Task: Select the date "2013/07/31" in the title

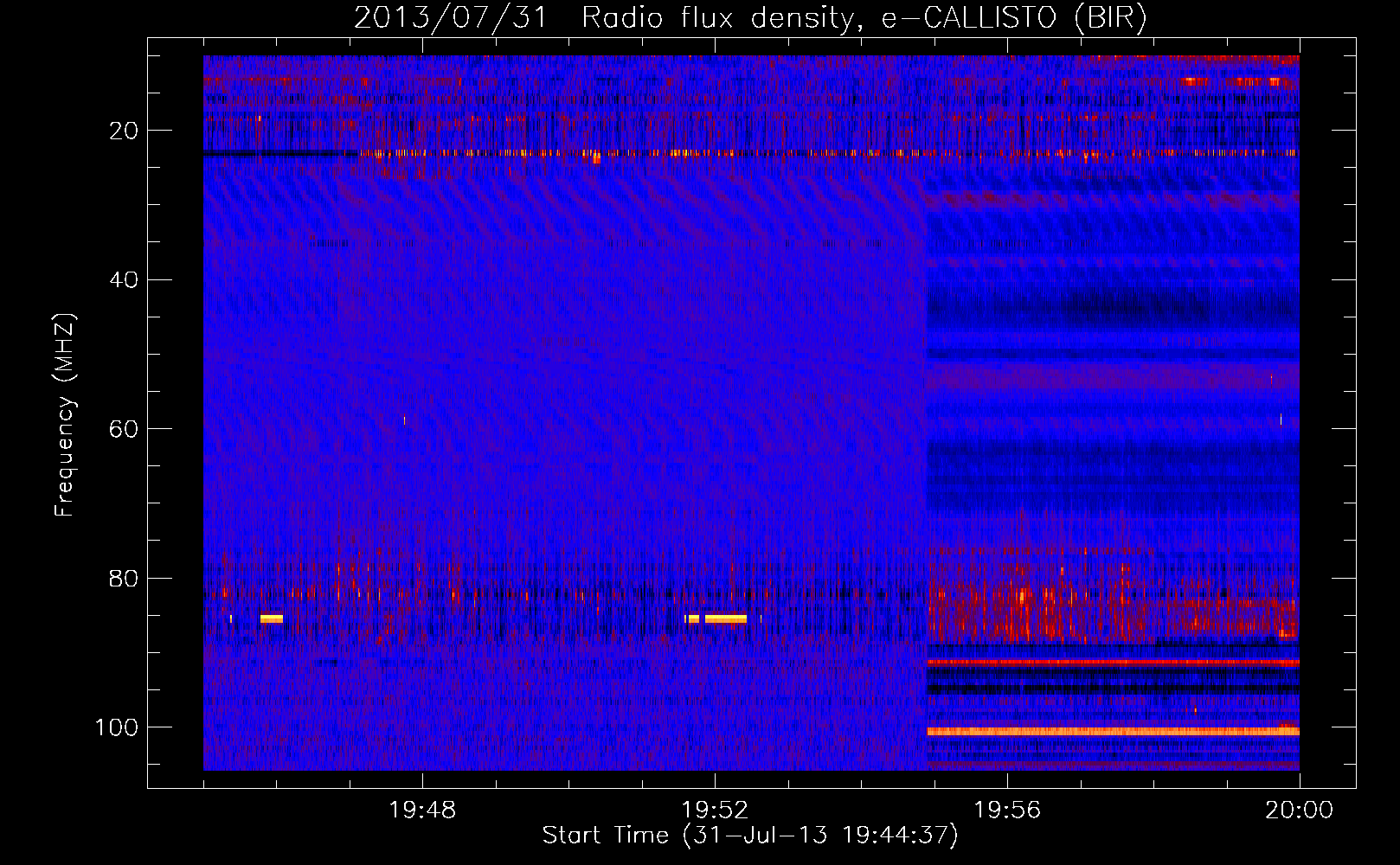Action: [x=451, y=17]
